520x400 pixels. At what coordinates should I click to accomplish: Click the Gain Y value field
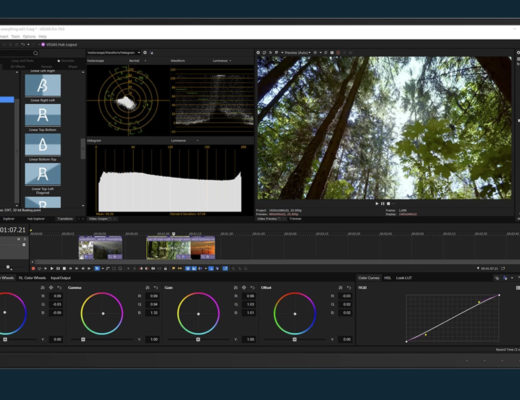(250, 339)
